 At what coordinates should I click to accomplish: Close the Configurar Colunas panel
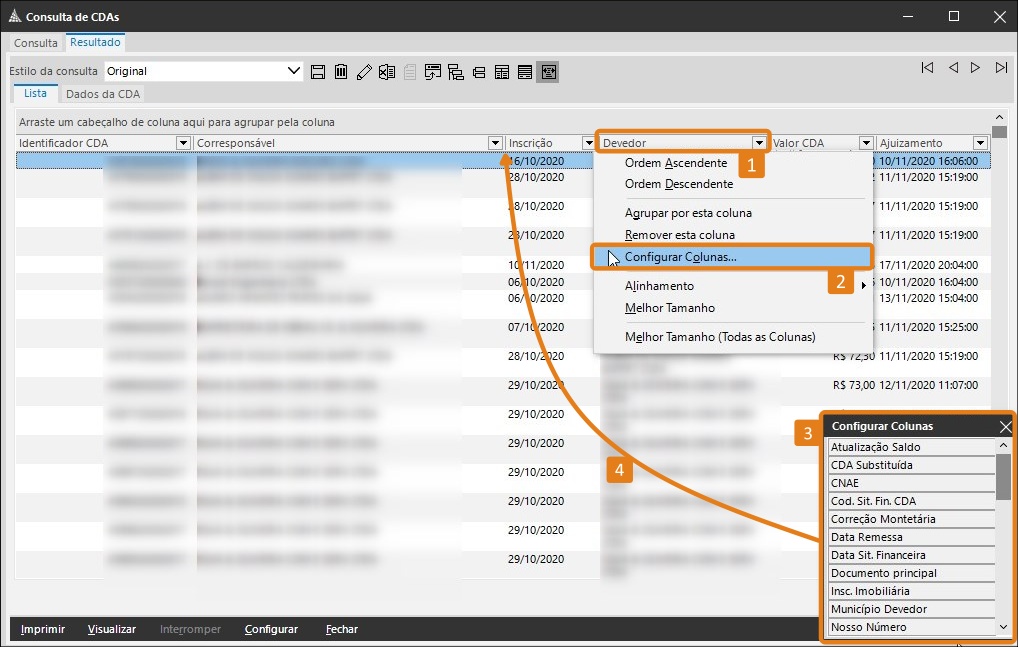(1005, 427)
